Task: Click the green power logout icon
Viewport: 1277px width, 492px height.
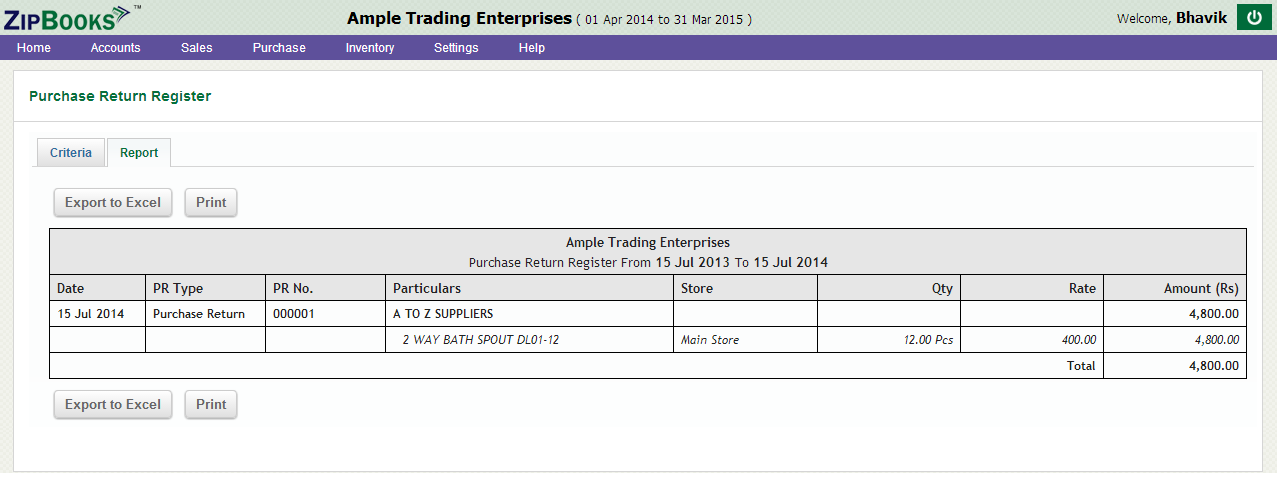Action: [1254, 18]
